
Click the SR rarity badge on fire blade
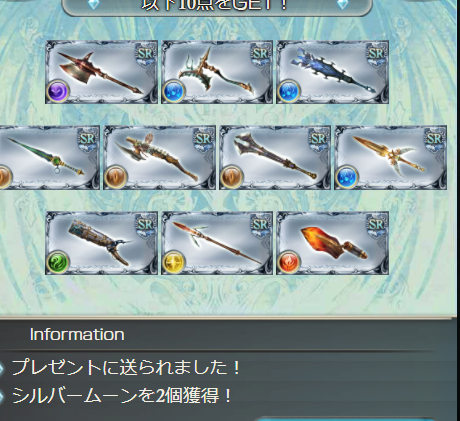376,226
